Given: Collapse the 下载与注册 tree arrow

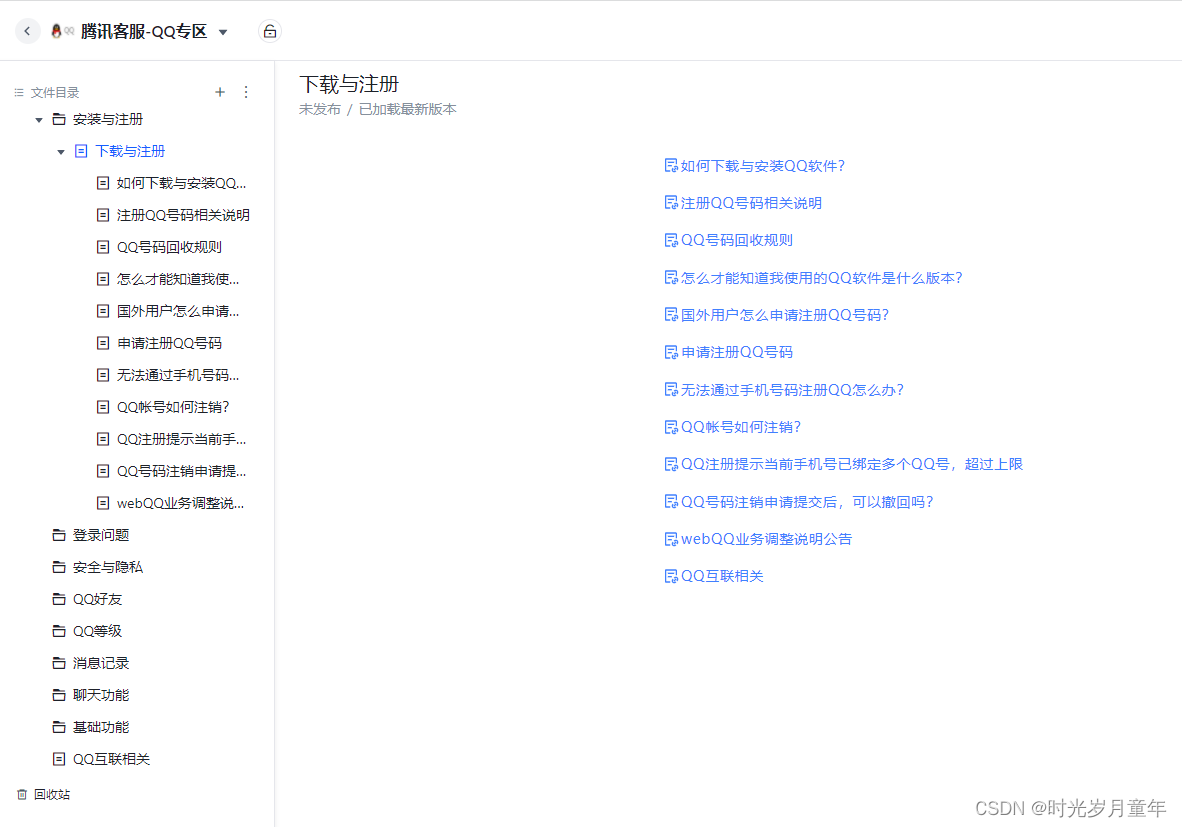Looking at the screenshot, I should pyautogui.click(x=61, y=152).
